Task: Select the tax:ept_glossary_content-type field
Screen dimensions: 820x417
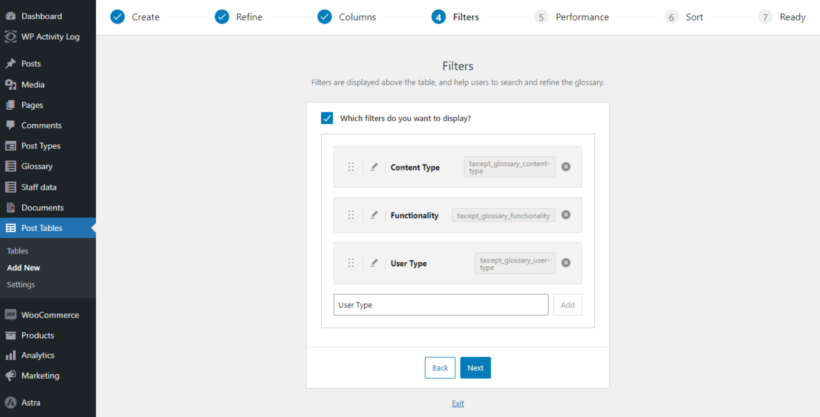Action: click(x=509, y=167)
